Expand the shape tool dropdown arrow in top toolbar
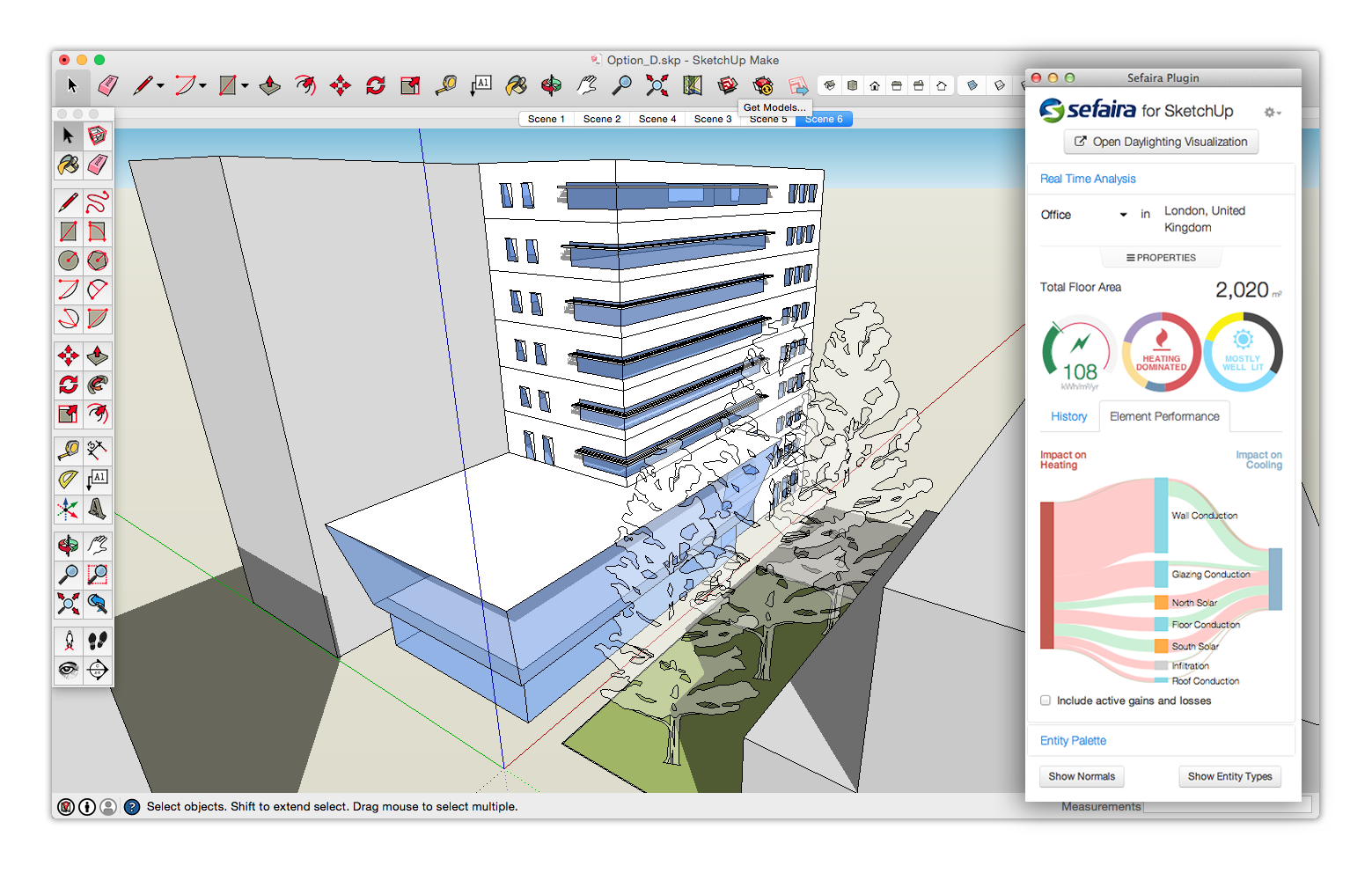The width and height of the screenshot is (1372, 873). pyautogui.click(x=245, y=86)
